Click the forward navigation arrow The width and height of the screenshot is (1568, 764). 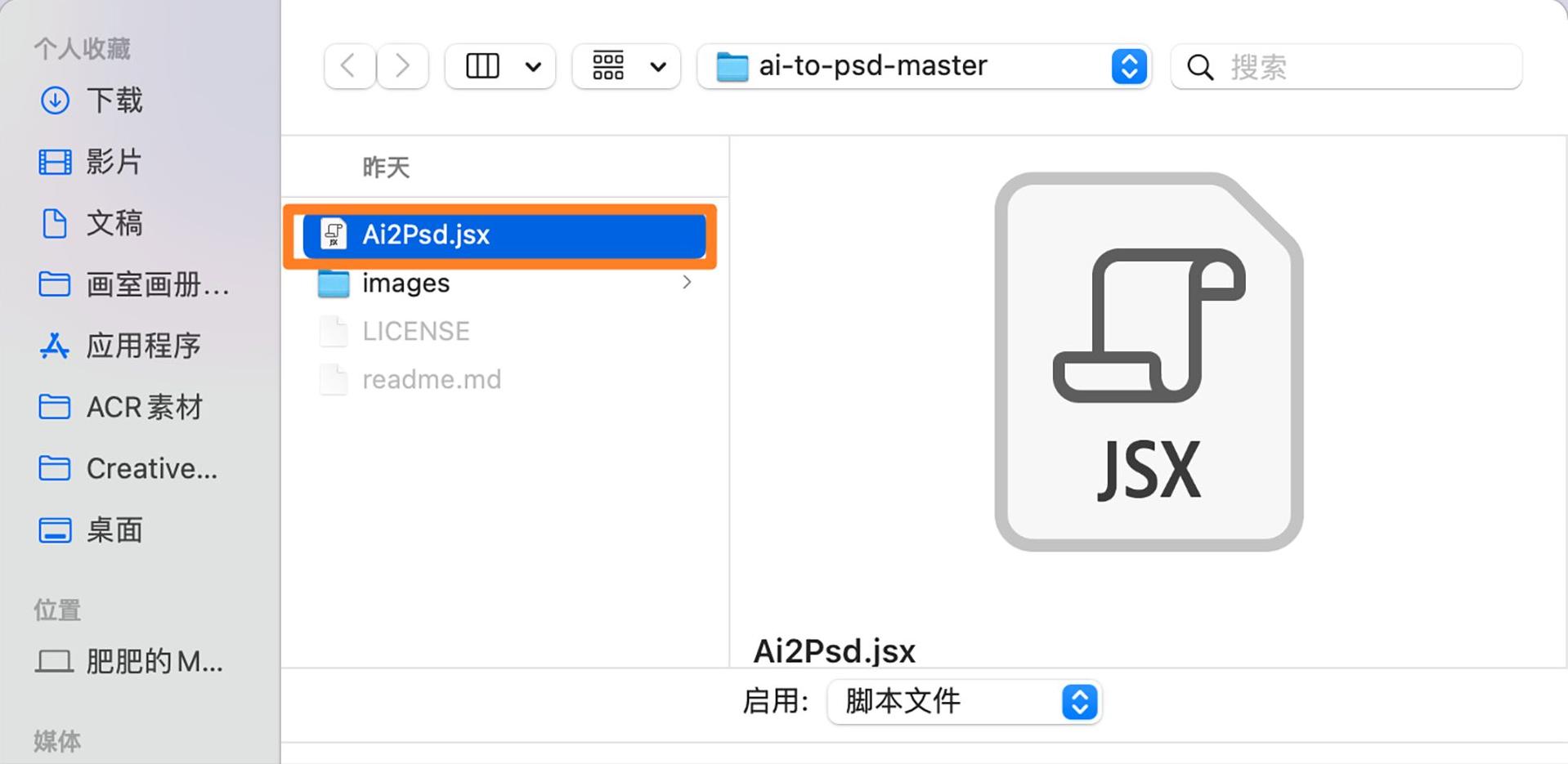tap(402, 65)
